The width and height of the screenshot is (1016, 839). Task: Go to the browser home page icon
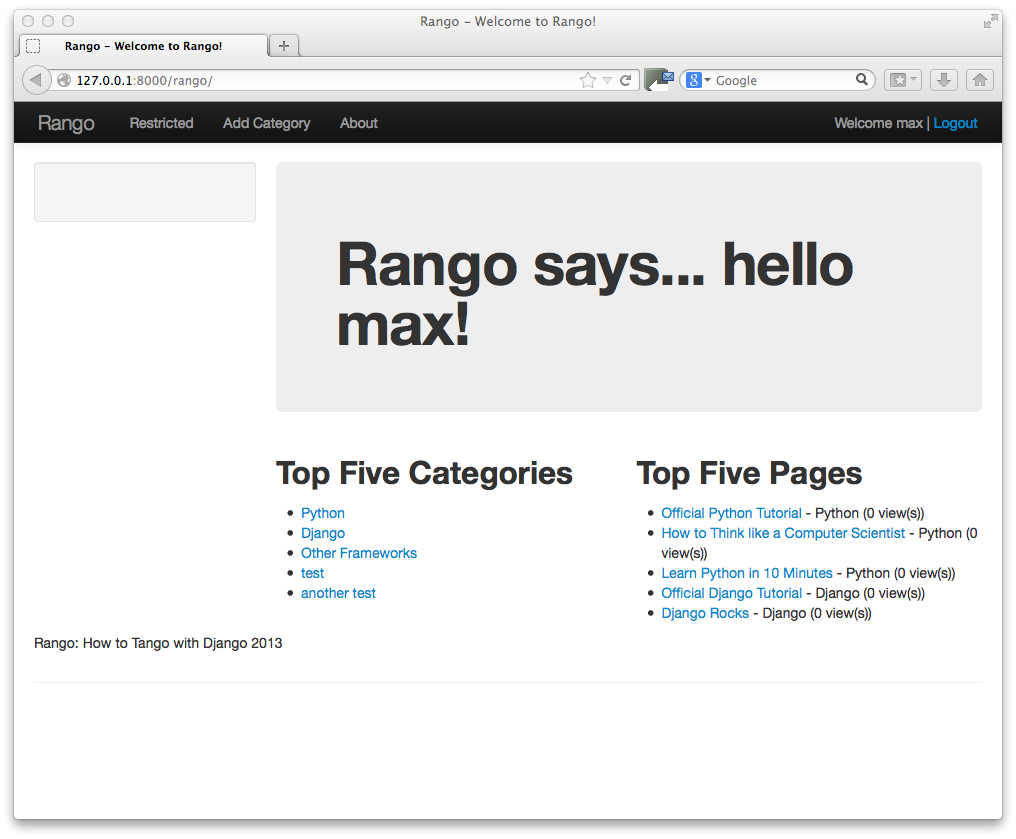point(980,80)
